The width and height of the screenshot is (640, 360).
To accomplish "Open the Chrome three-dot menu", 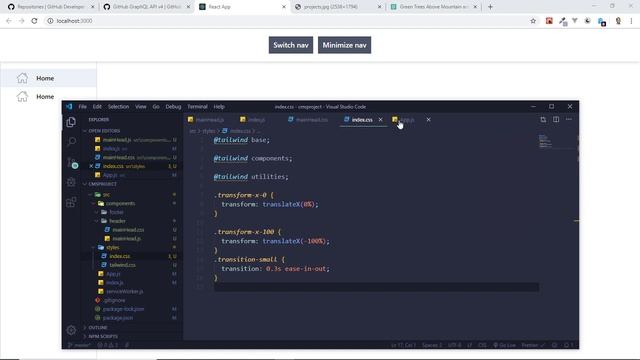I will (631, 21).
